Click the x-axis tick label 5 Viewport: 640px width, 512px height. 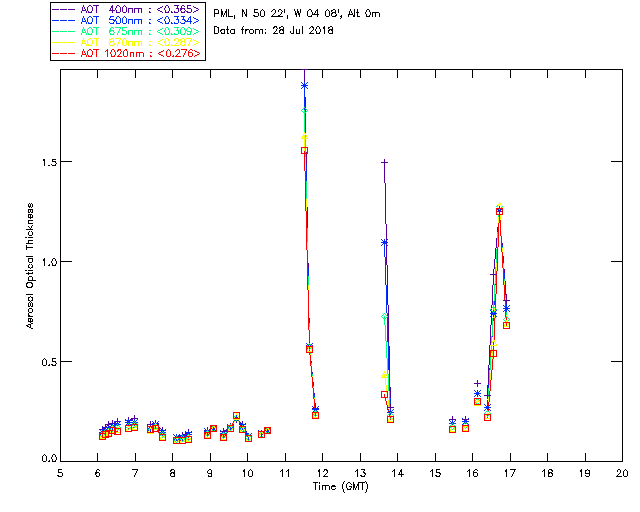(x=60, y=473)
